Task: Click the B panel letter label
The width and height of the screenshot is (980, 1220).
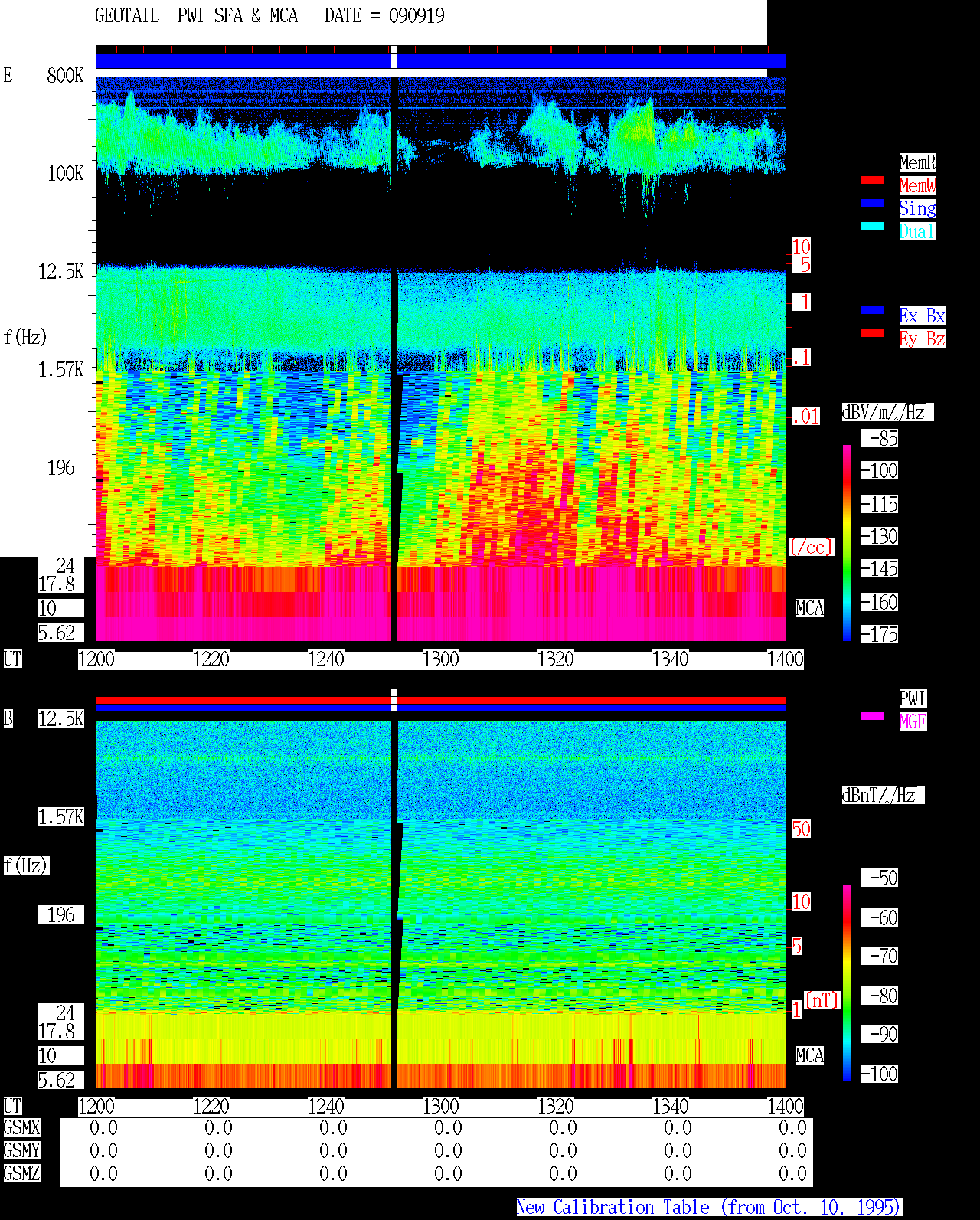Action: 8,718
